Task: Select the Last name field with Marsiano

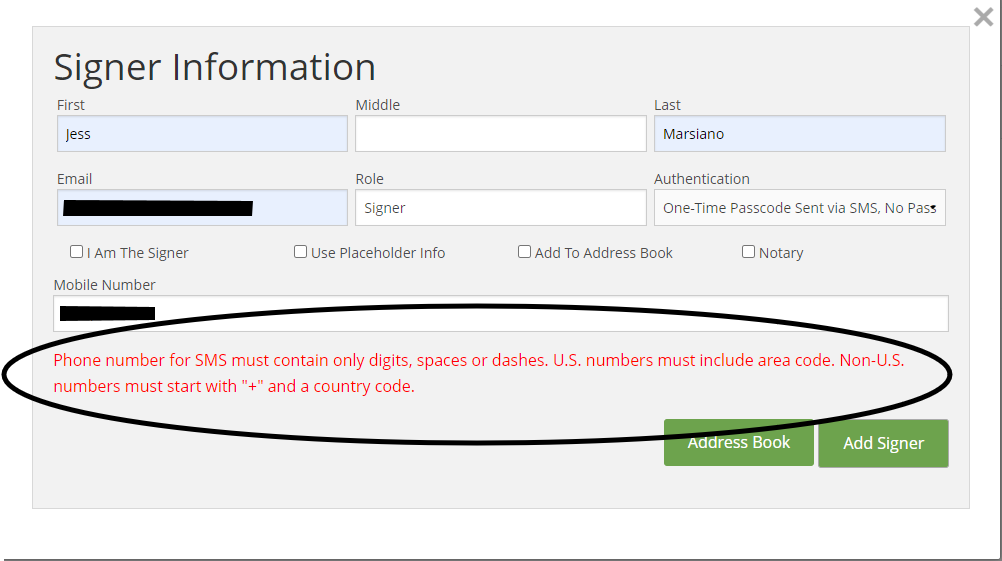Action: coord(799,134)
